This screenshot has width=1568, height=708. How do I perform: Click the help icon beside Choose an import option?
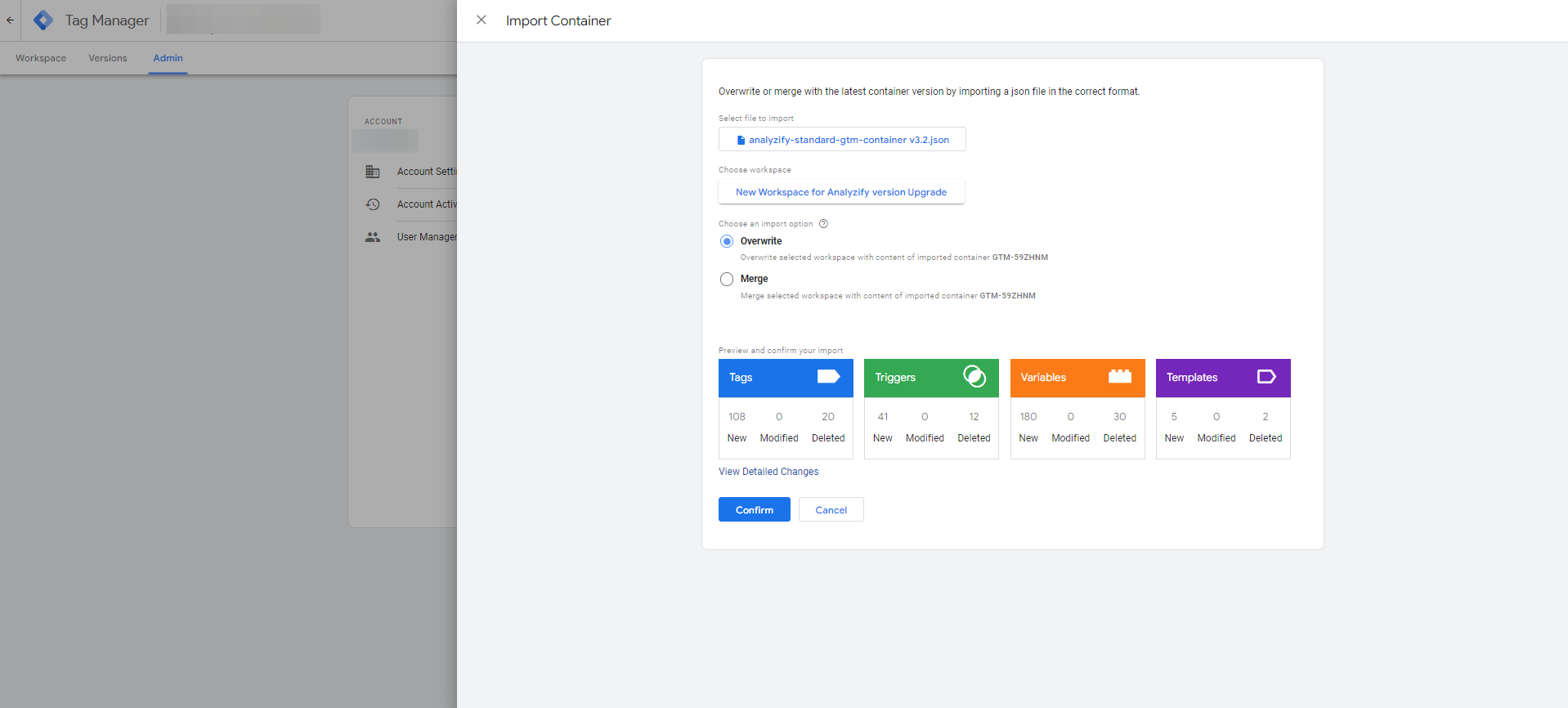tap(823, 224)
